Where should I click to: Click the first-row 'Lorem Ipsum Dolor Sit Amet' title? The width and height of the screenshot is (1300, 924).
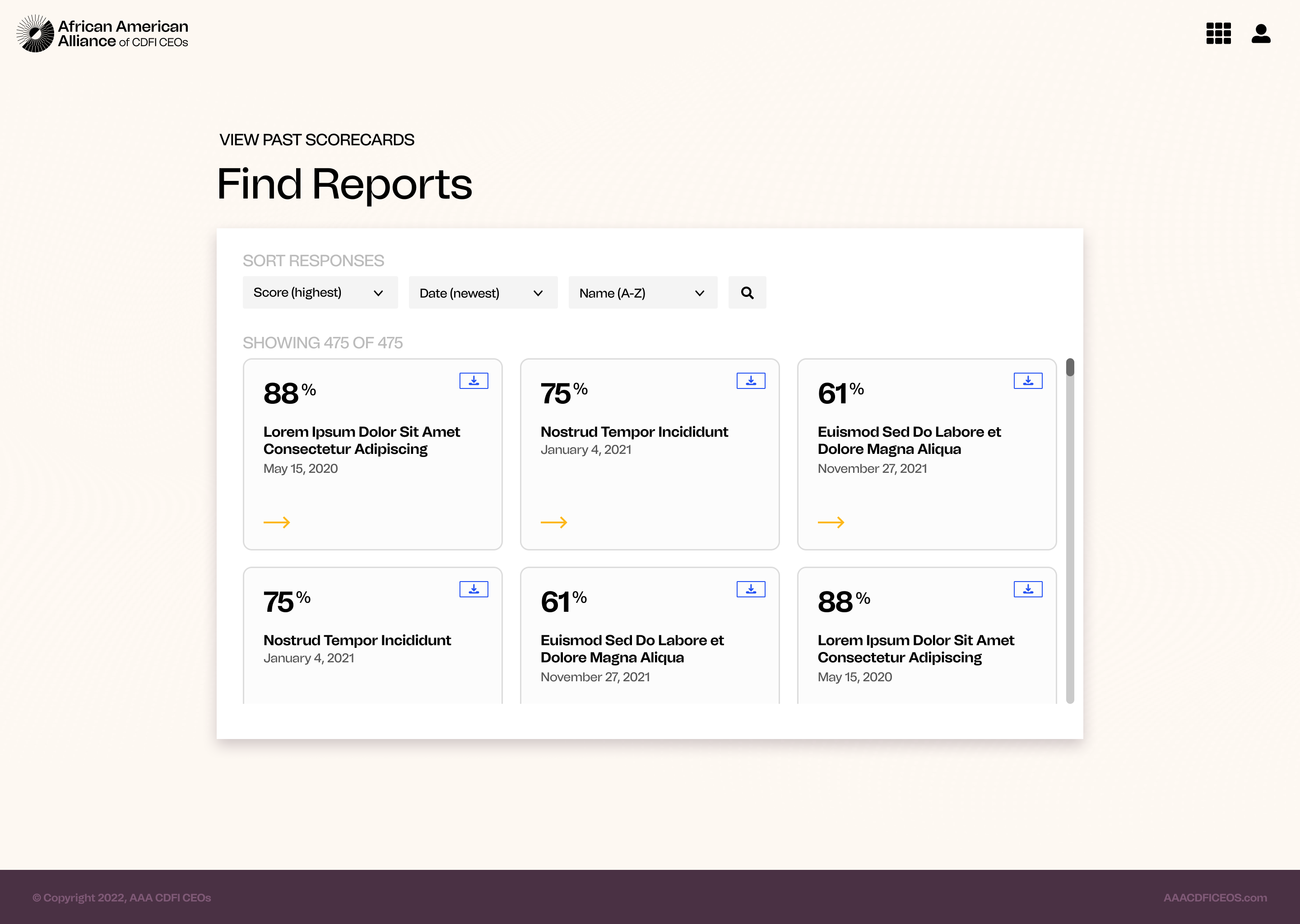(362, 440)
